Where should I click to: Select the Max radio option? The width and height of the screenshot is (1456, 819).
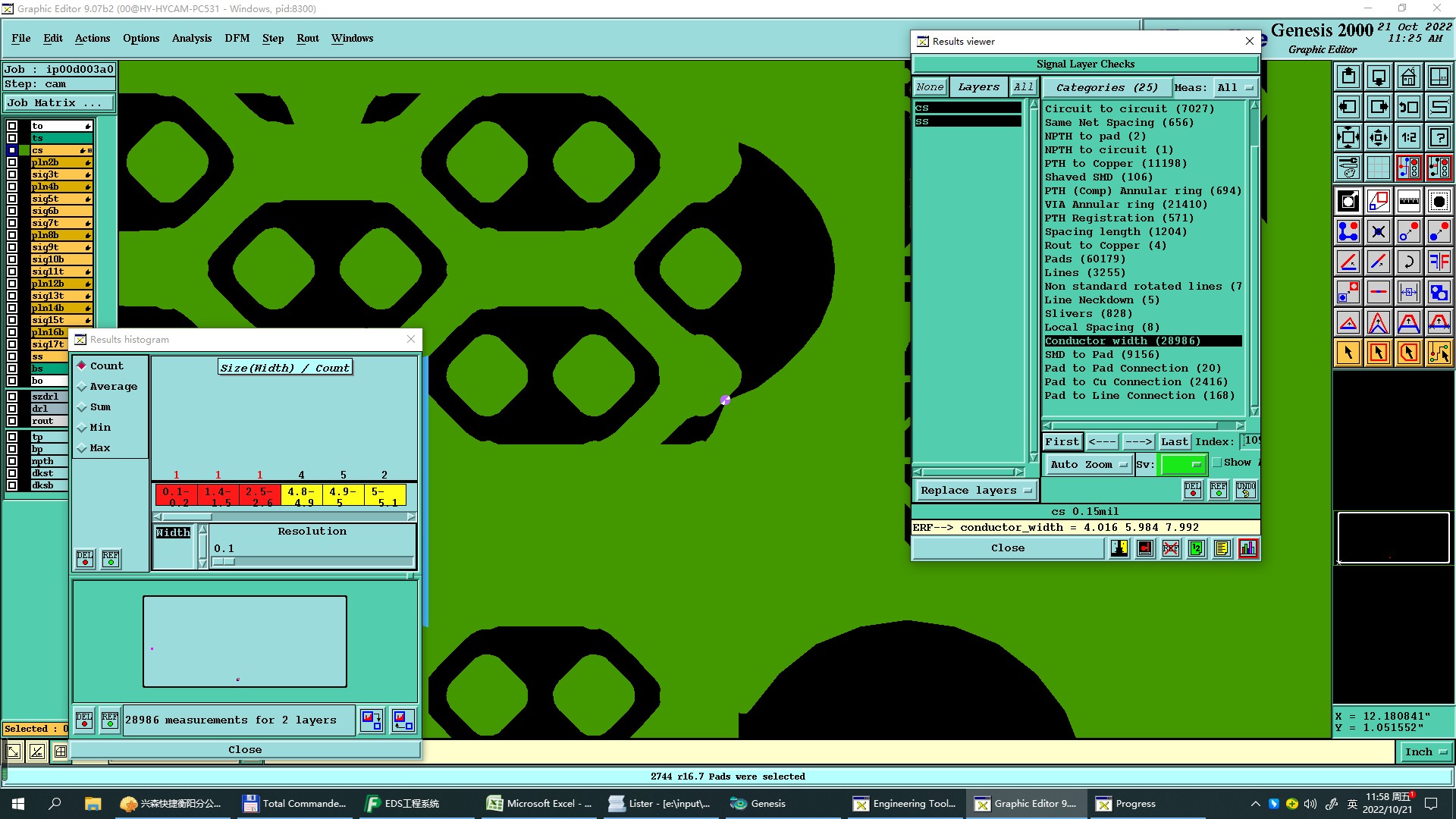pos(82,448)
